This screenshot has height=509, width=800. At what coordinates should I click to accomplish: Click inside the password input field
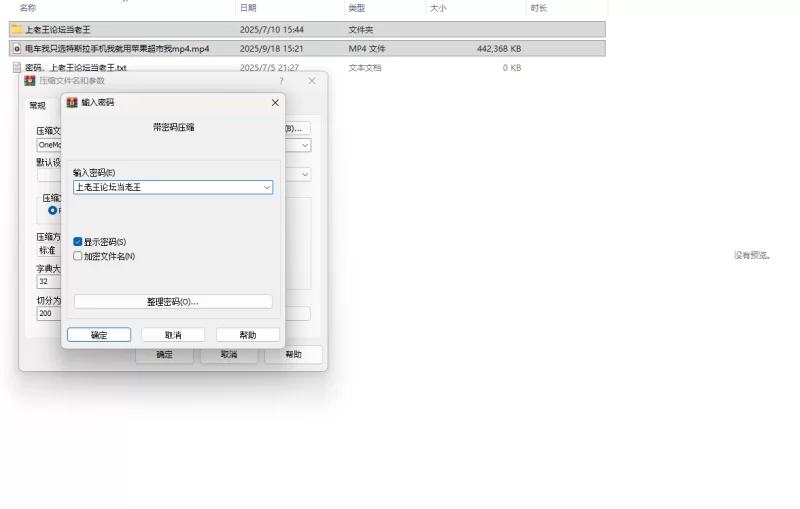[168, 187]
